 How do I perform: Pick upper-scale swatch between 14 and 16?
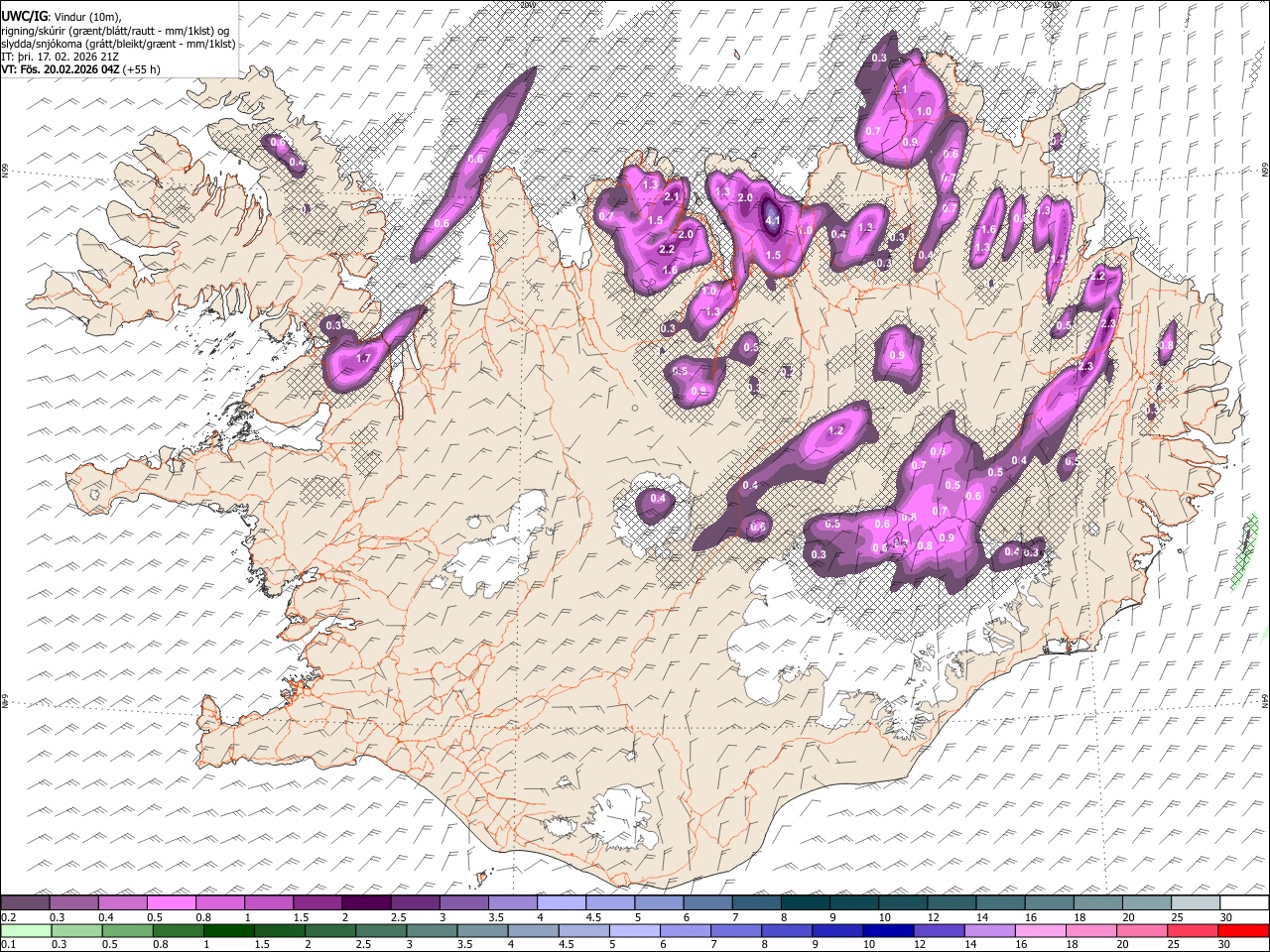click(1000, 903)
